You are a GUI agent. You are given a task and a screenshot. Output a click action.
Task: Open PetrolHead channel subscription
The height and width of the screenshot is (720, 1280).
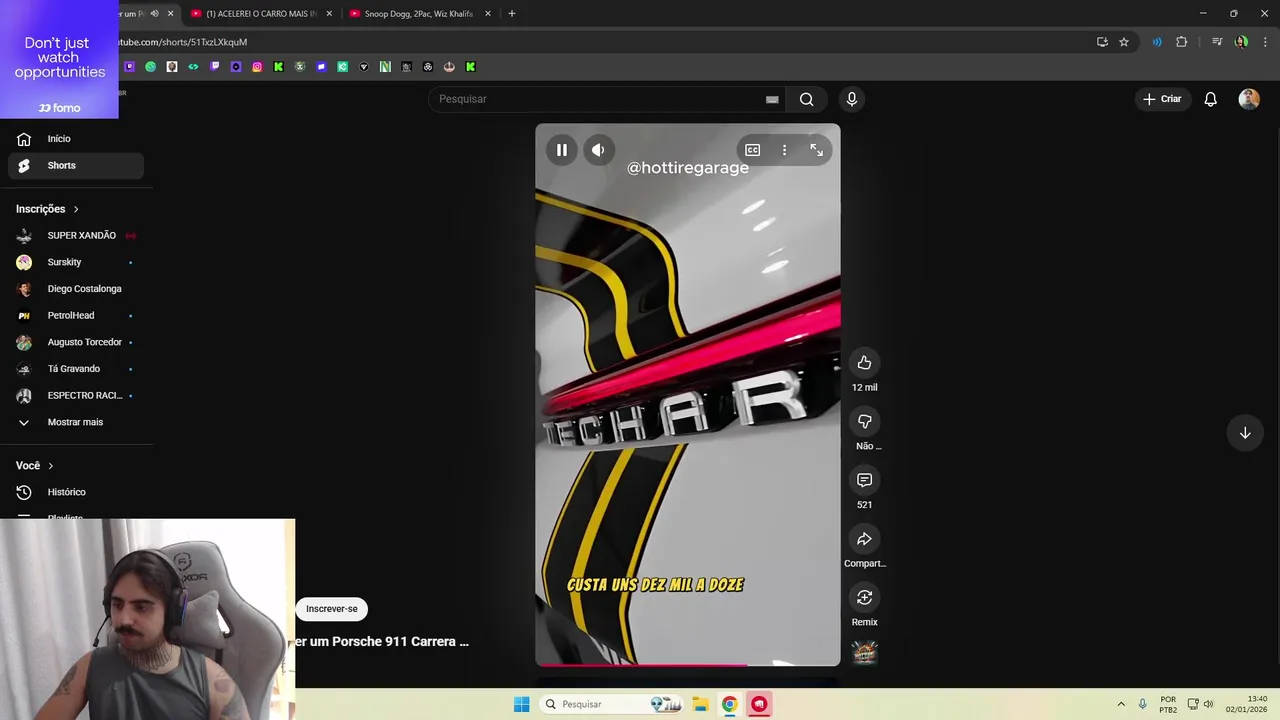[76, 315]
